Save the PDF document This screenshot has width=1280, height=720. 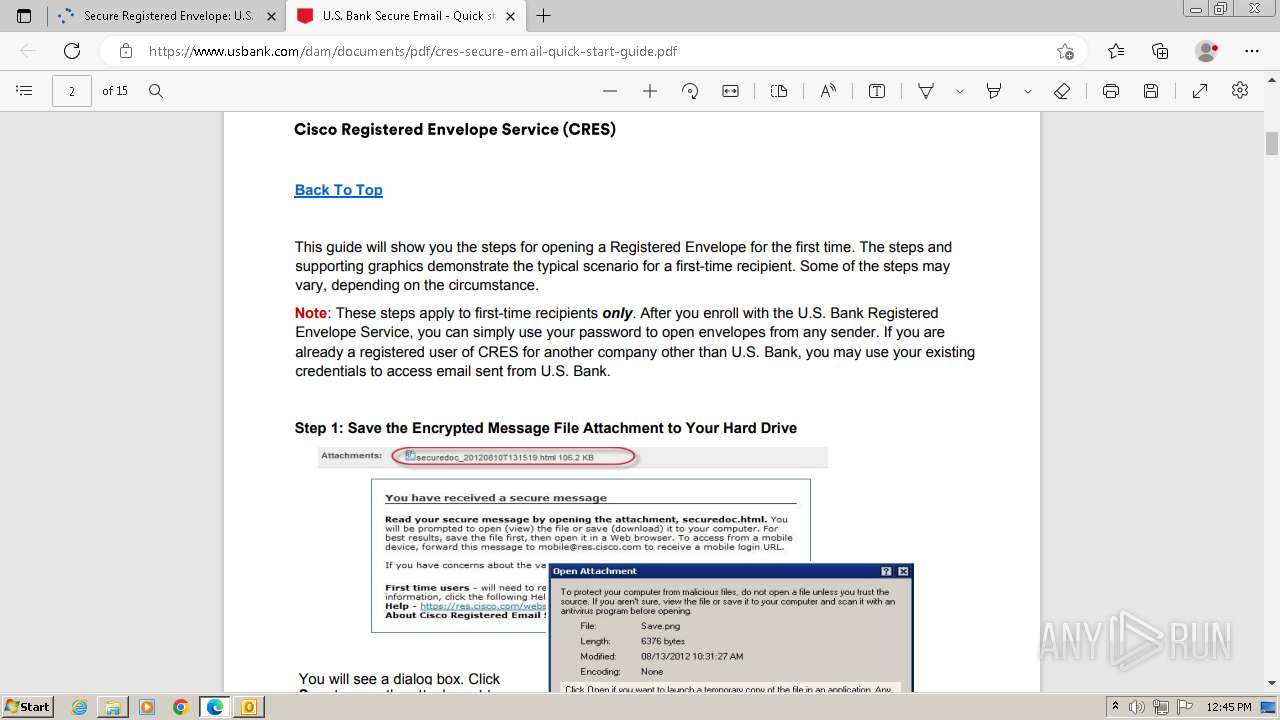tap(1151, 91)
